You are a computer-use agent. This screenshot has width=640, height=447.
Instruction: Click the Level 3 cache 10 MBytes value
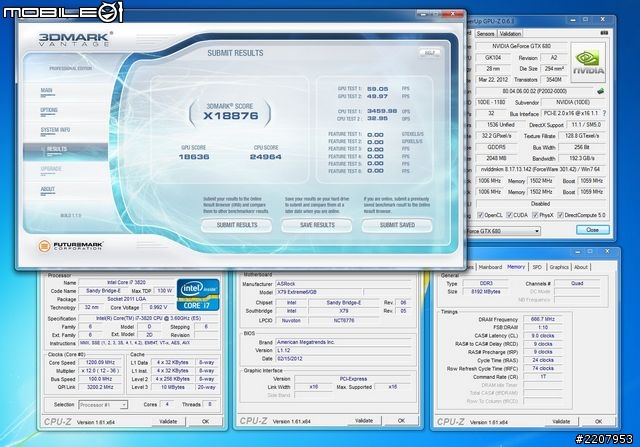(173, 387)
